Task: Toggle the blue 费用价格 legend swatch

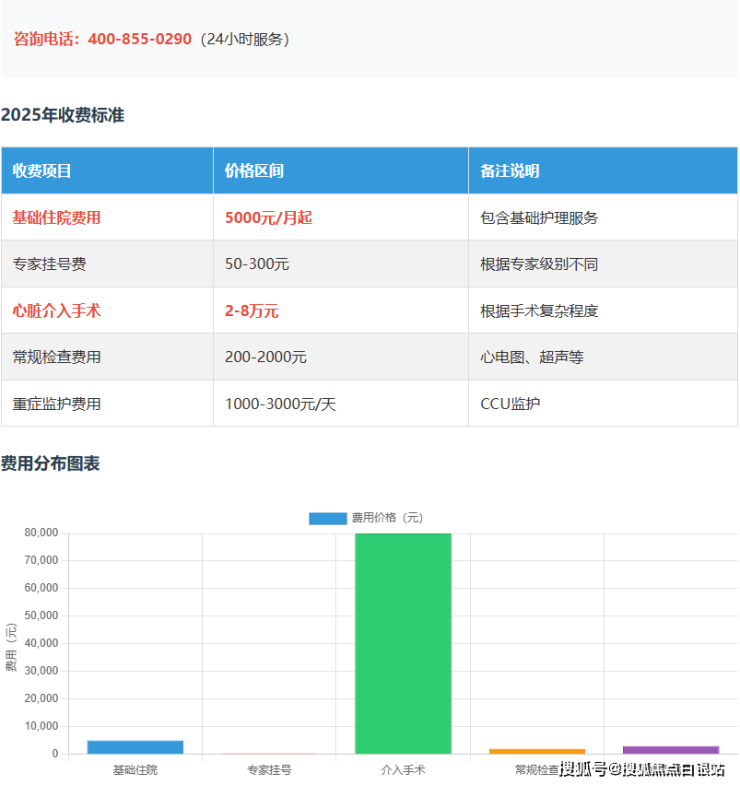Action: (x=327, y=518)
